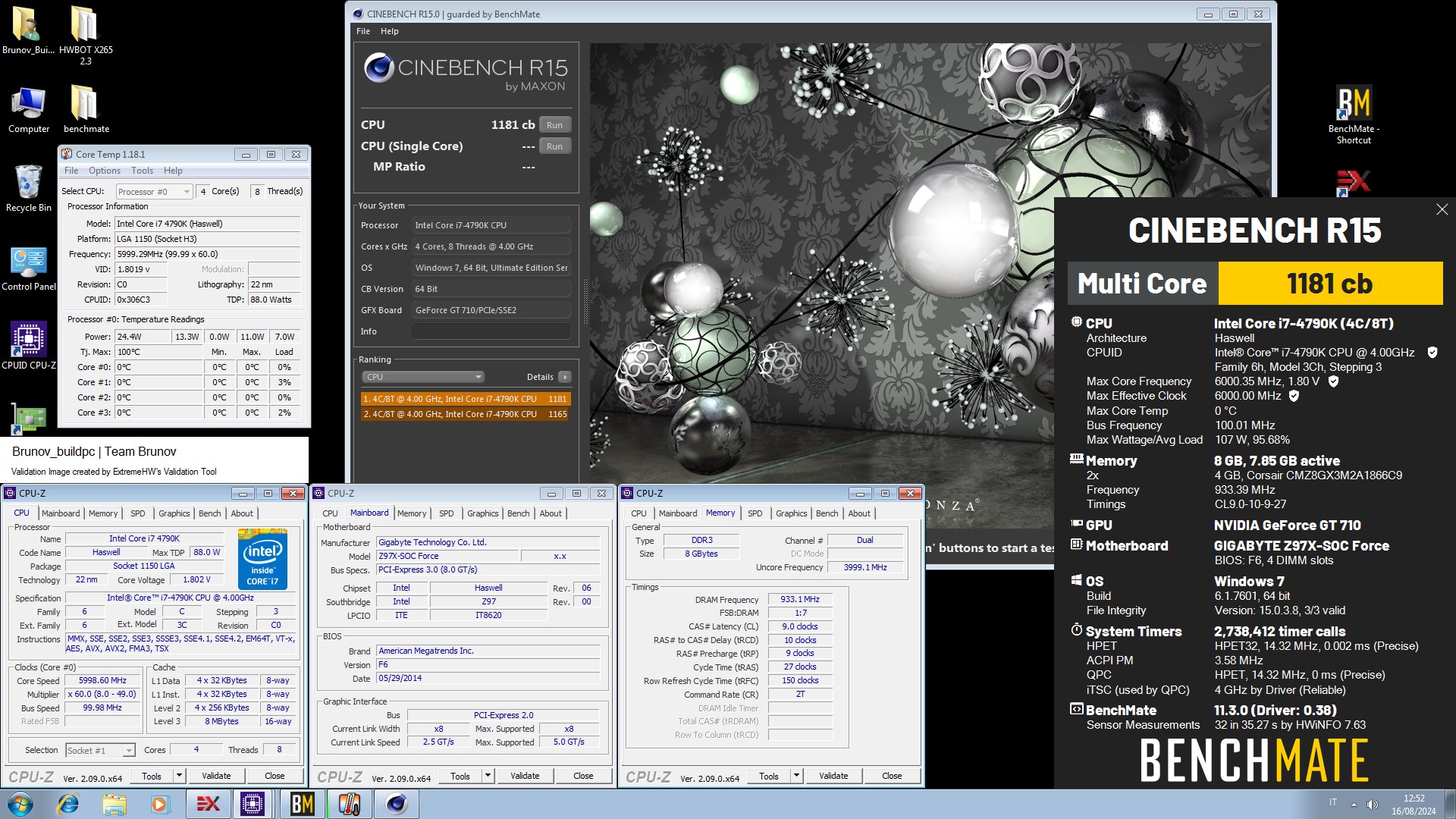Click the Info input field in Cinebench
Image resolution: width=1456 pixels, height=819 pixels.
[x=491, y=331]
